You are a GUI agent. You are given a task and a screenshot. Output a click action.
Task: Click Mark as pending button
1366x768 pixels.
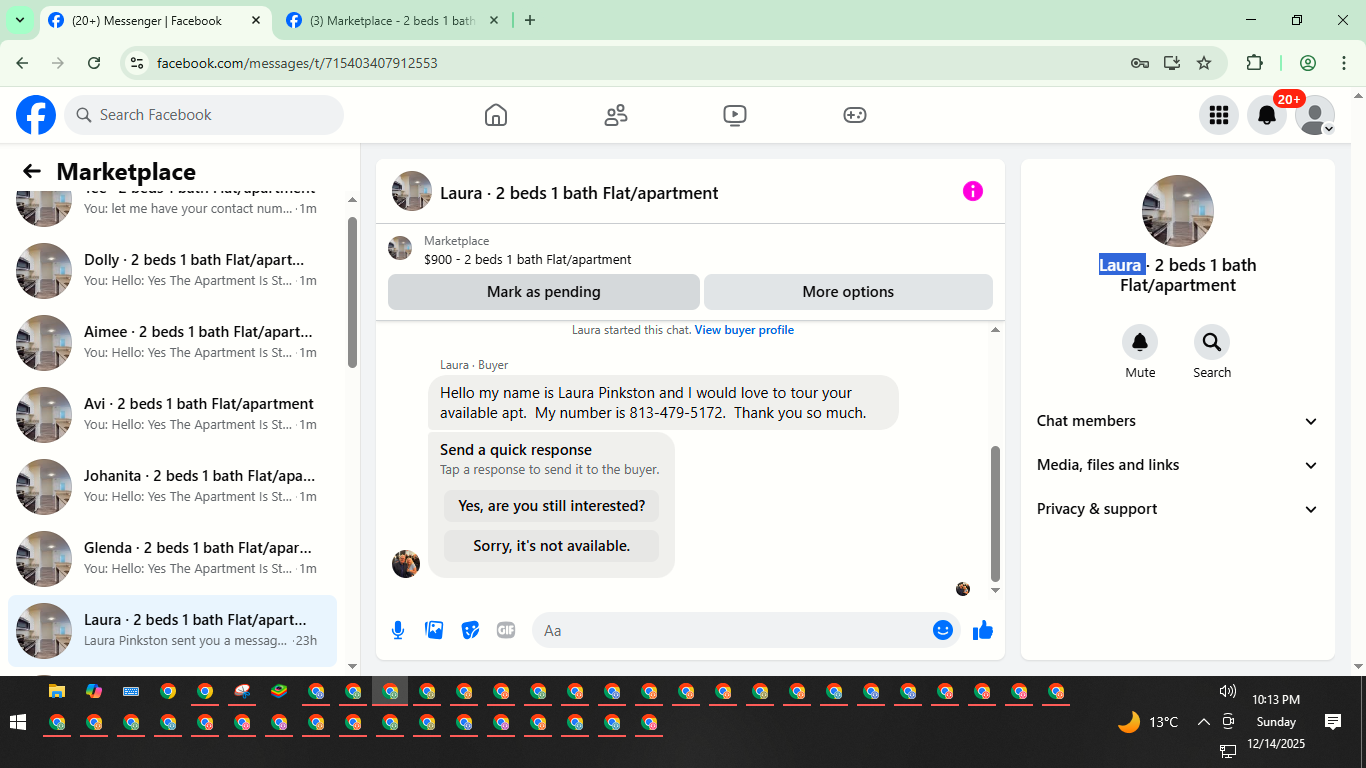pos(544,292)
